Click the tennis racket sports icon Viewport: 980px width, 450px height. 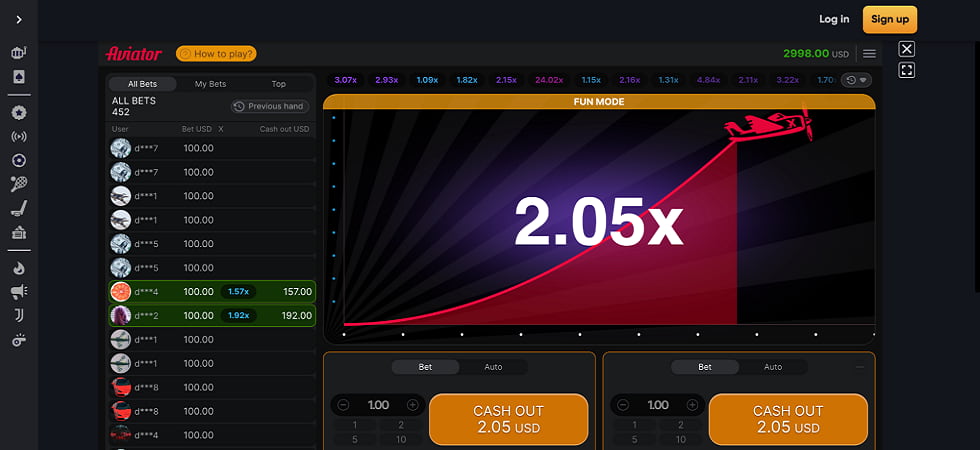(19, 184)
